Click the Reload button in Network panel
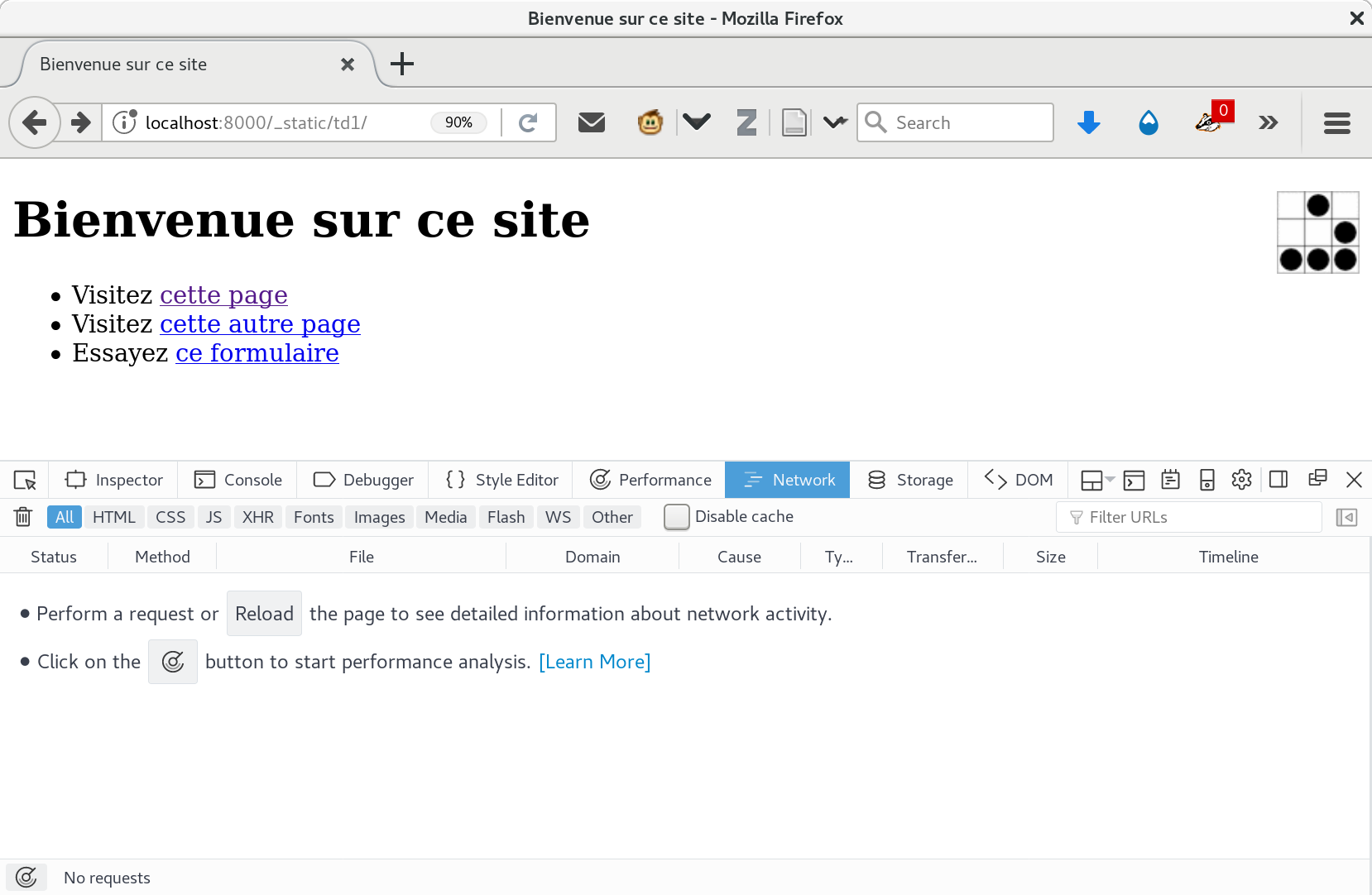 click(264, 613)
